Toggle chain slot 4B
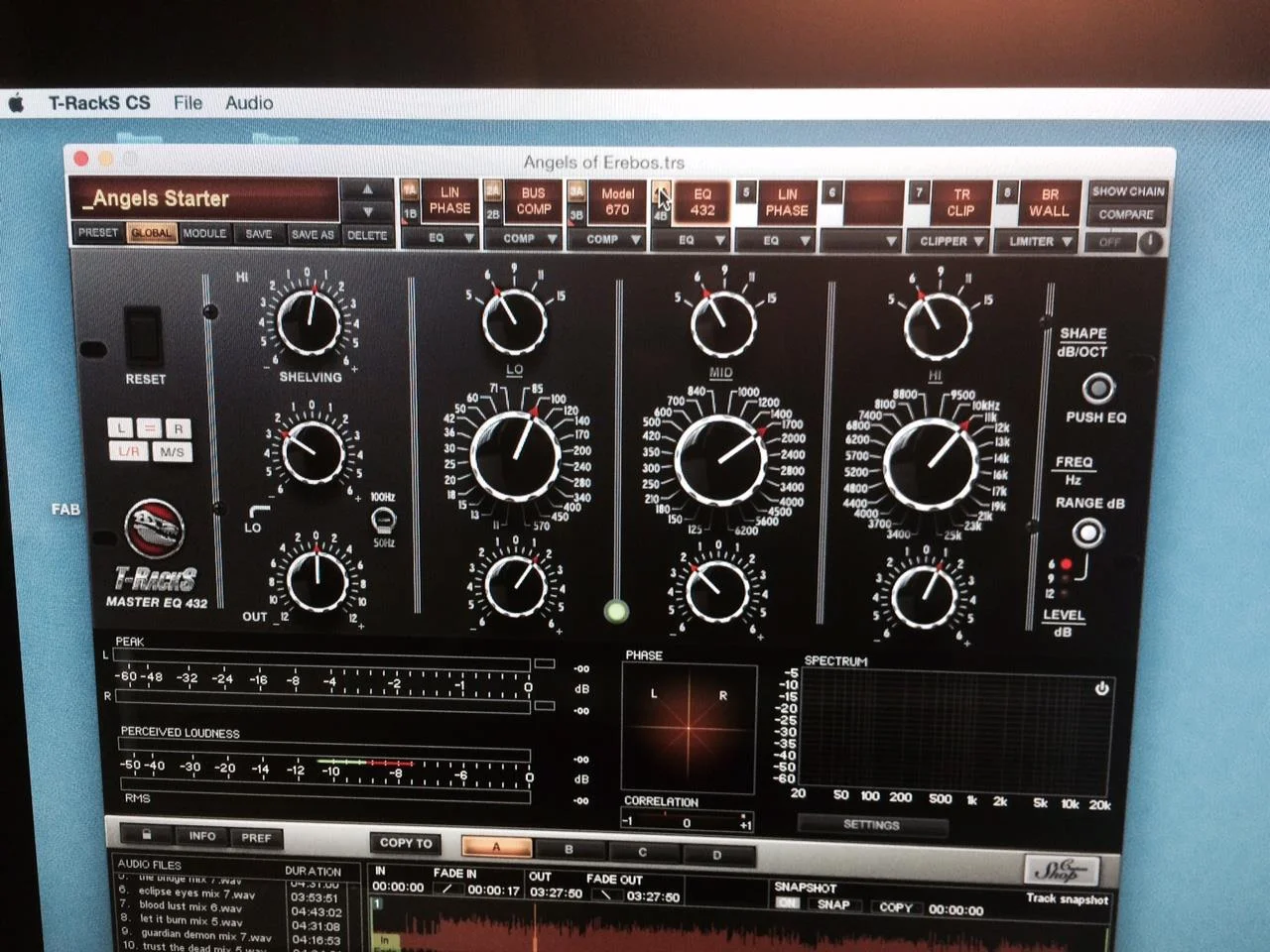1270x952 pixels. click(x=660, y=214)
